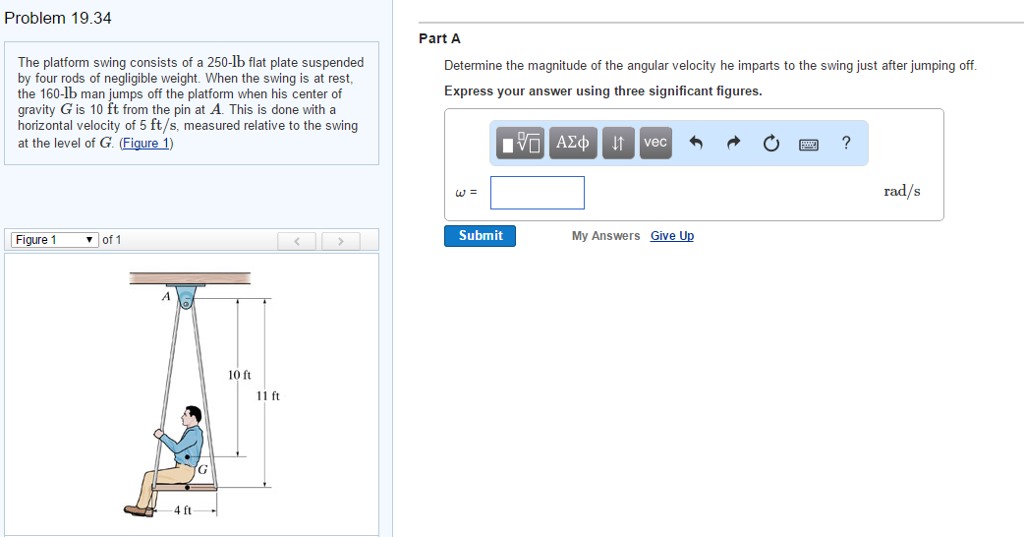1024x537 pixels.
Task: Open the Give Up link
Action: (672, 236)
